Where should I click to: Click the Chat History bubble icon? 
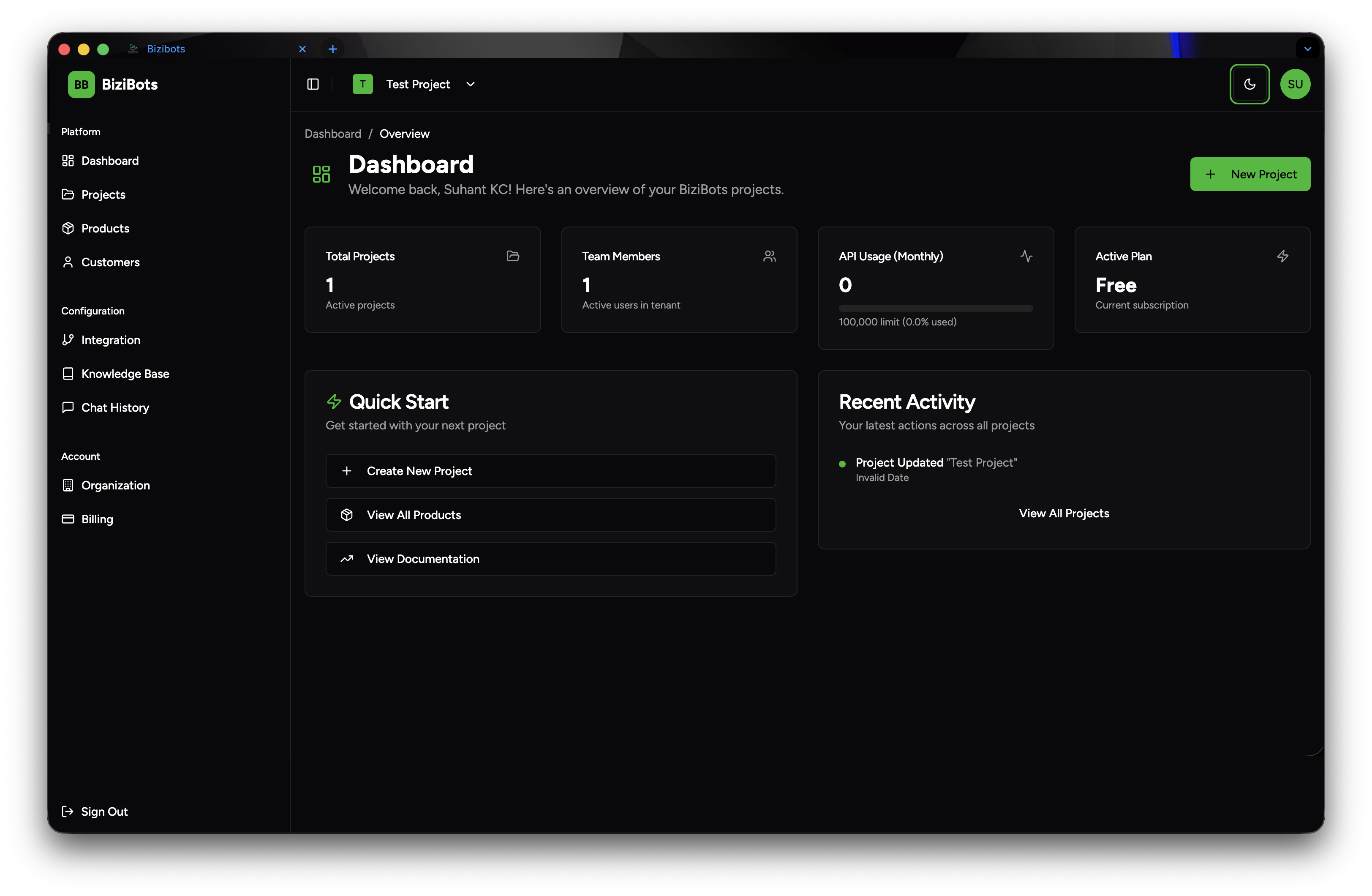68,407
